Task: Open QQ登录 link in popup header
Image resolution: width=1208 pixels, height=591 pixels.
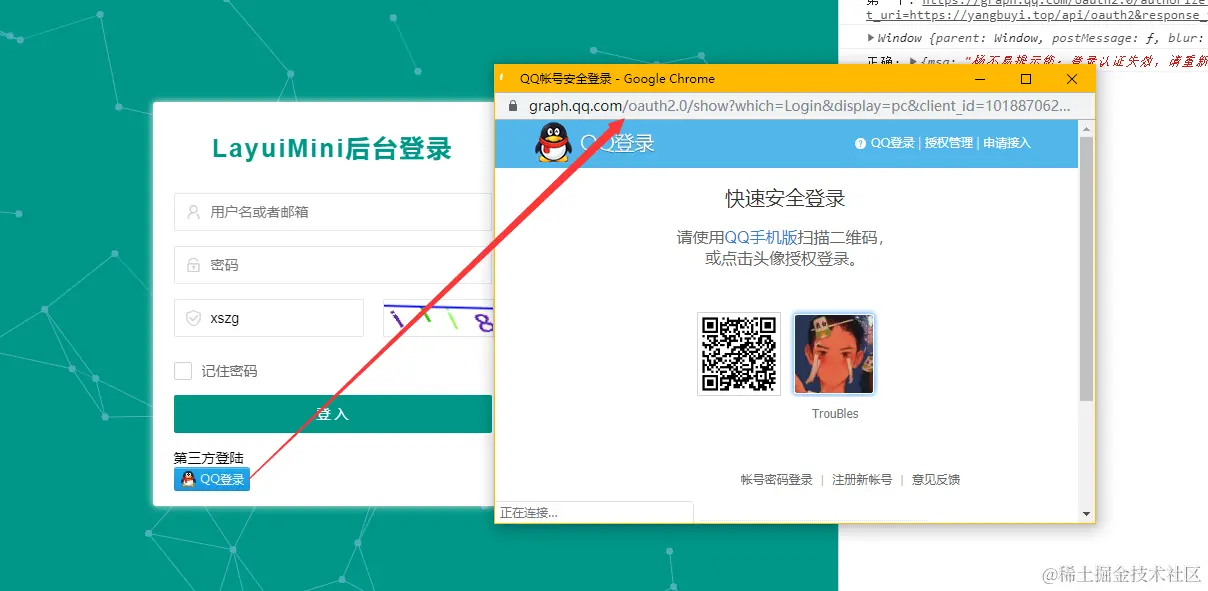Action: (892, 143)
